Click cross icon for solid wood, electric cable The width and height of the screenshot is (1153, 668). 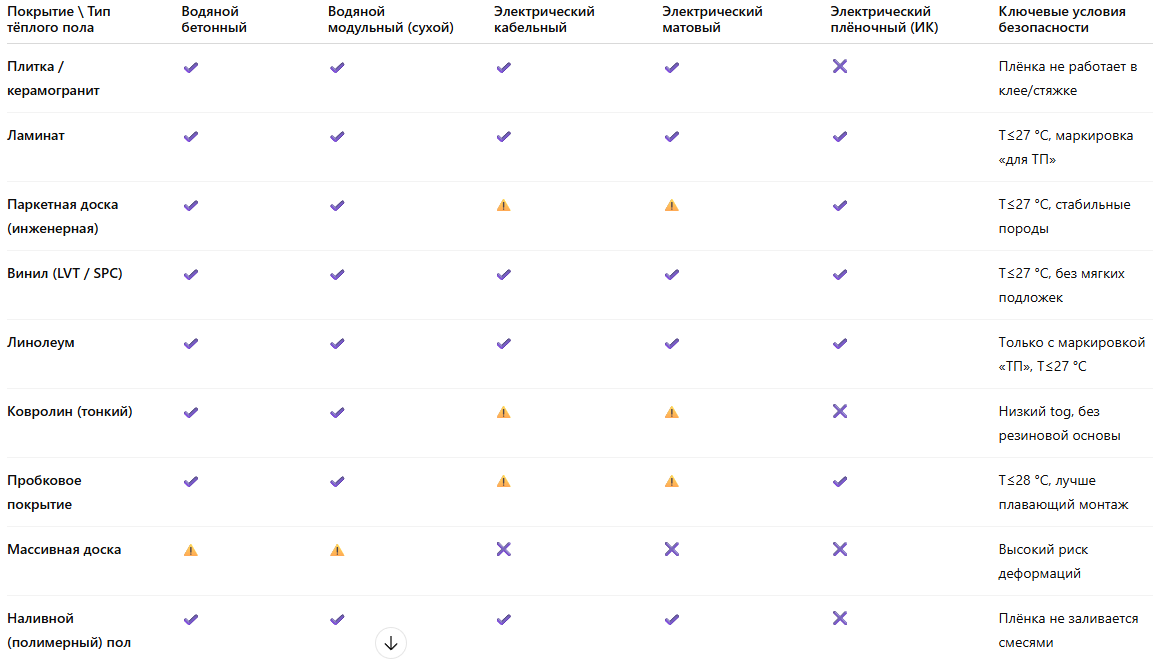[503, 550]
